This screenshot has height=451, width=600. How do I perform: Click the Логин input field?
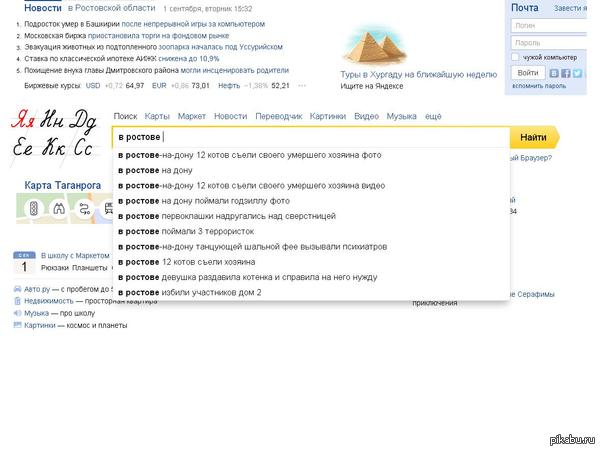(553, 27)
